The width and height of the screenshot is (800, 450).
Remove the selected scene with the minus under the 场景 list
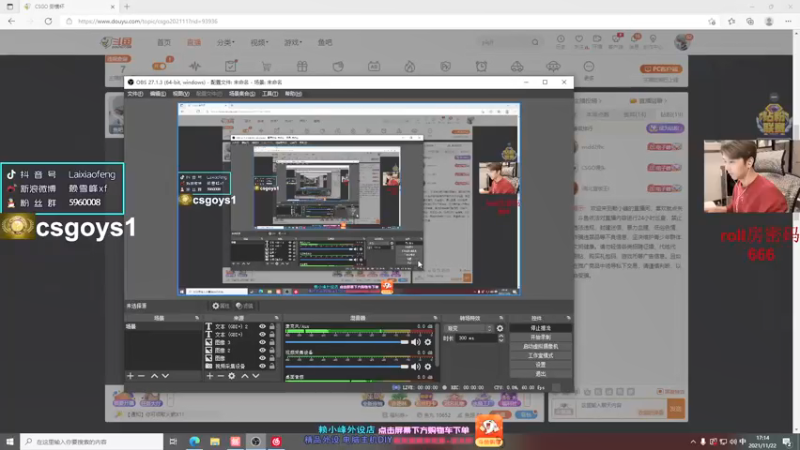(x=141, y=376)
